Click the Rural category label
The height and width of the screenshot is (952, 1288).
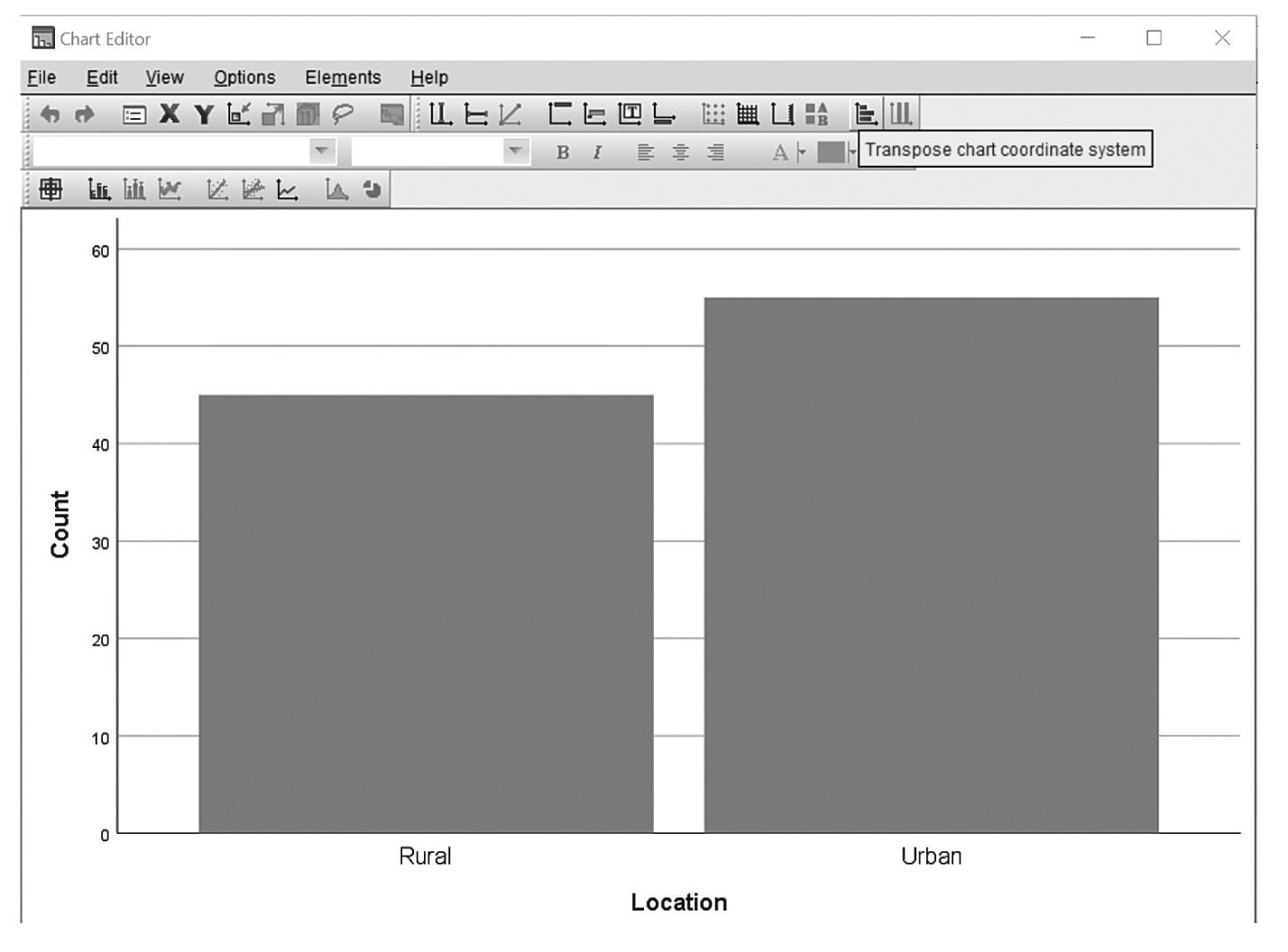425,856
